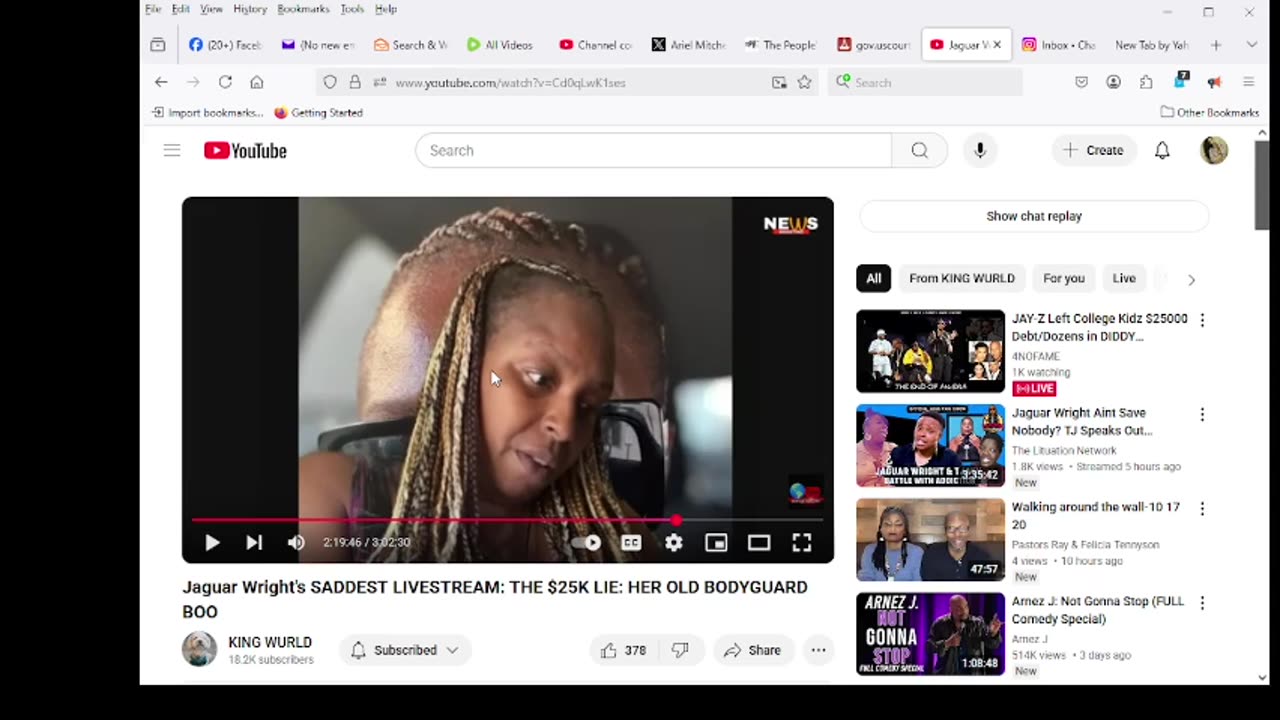
Task: Skip to next video button
Action: 254,543
